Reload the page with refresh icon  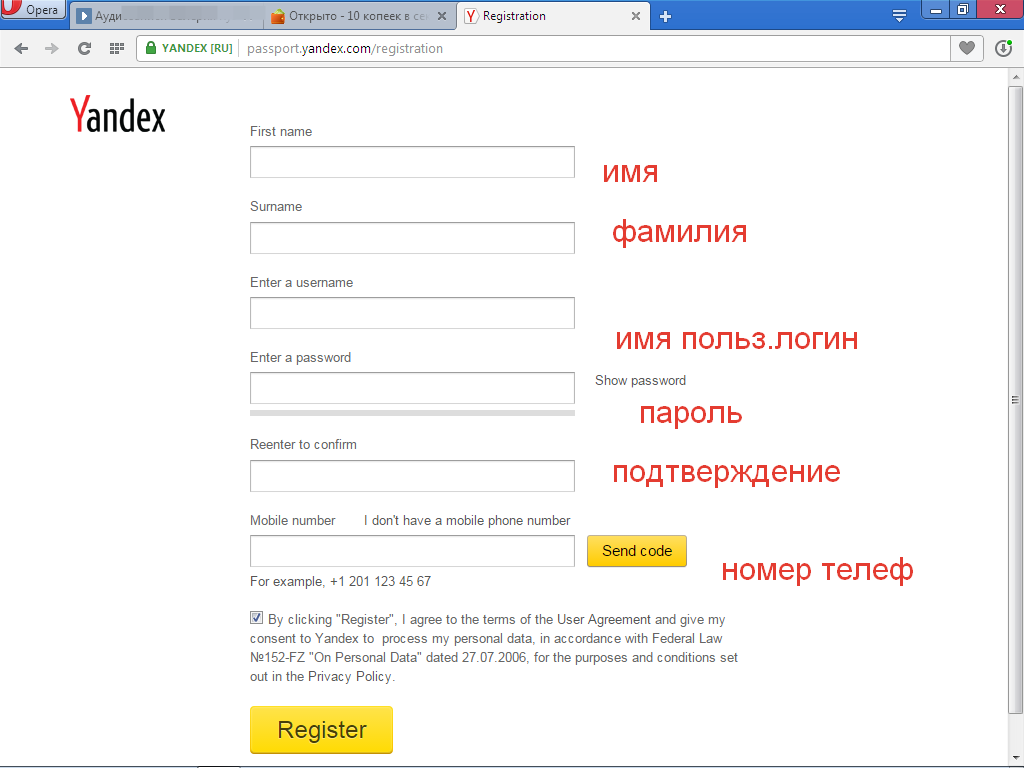(x=84, y=48)
